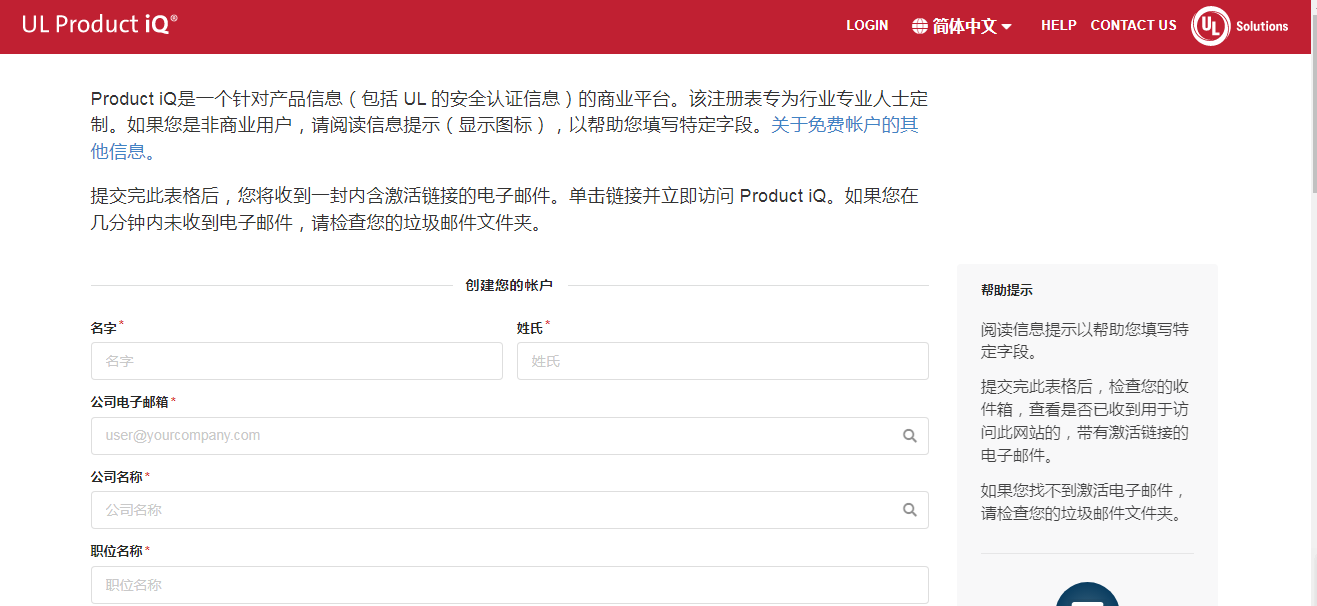The image size is (1317, 606).
Task: Click the 帮助提示 panel heading
Action: click(1006, 291)
